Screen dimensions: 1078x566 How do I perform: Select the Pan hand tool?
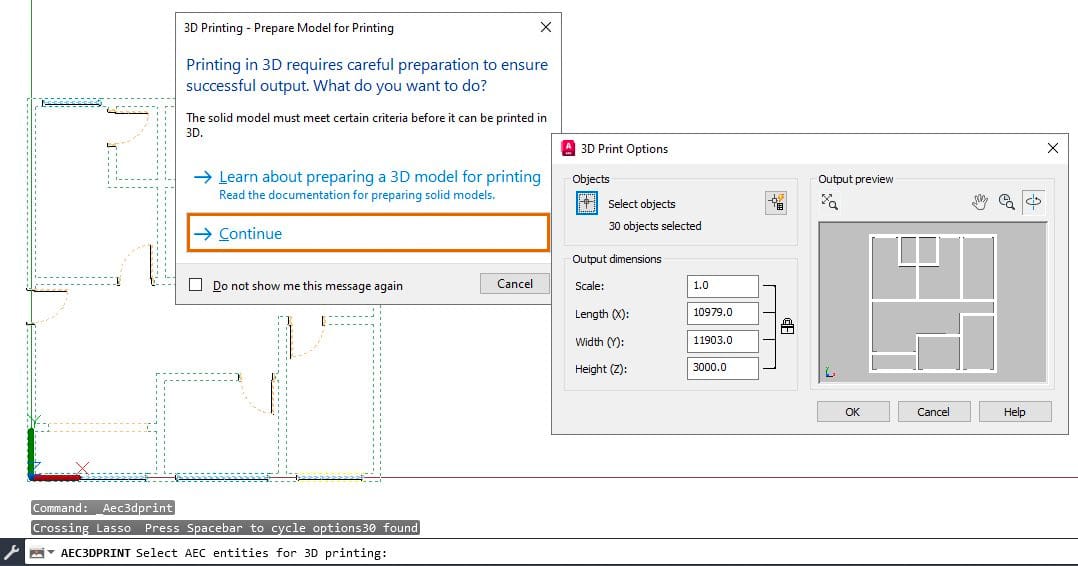coord(980,202)
